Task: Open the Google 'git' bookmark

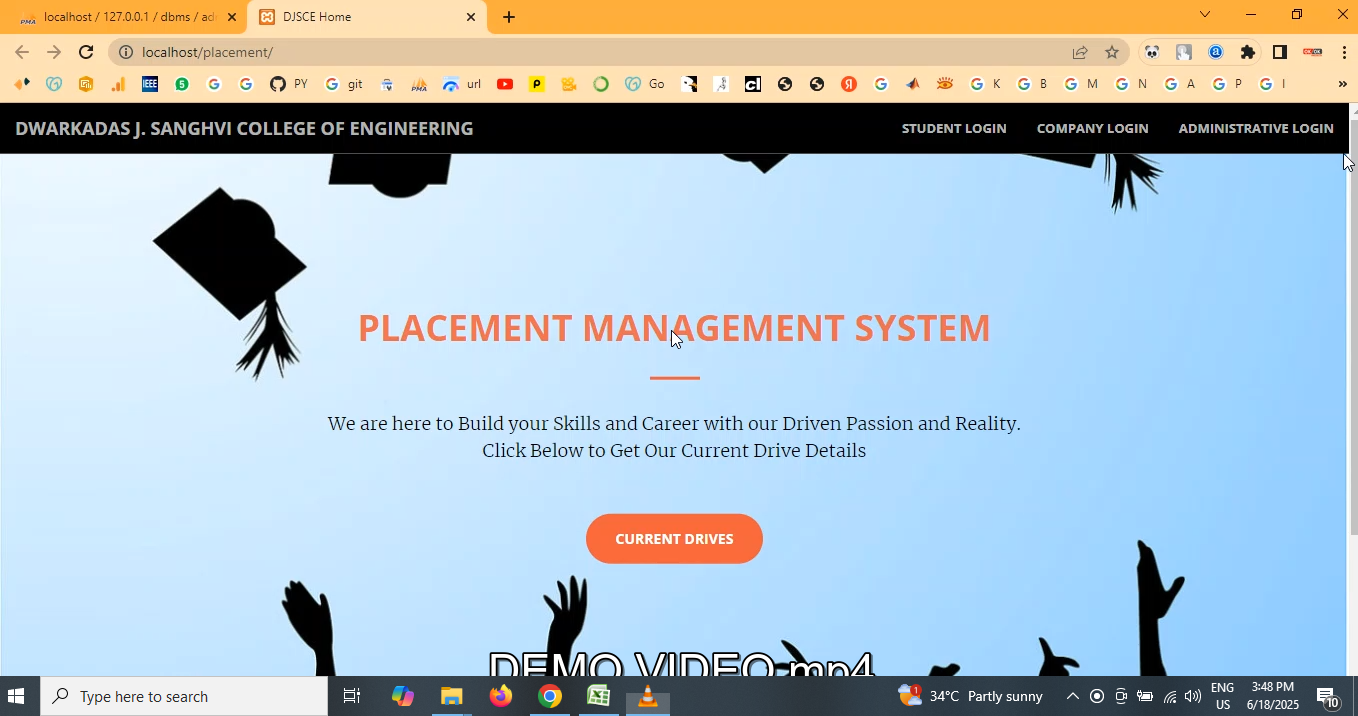Action: [x=344, y=84]
